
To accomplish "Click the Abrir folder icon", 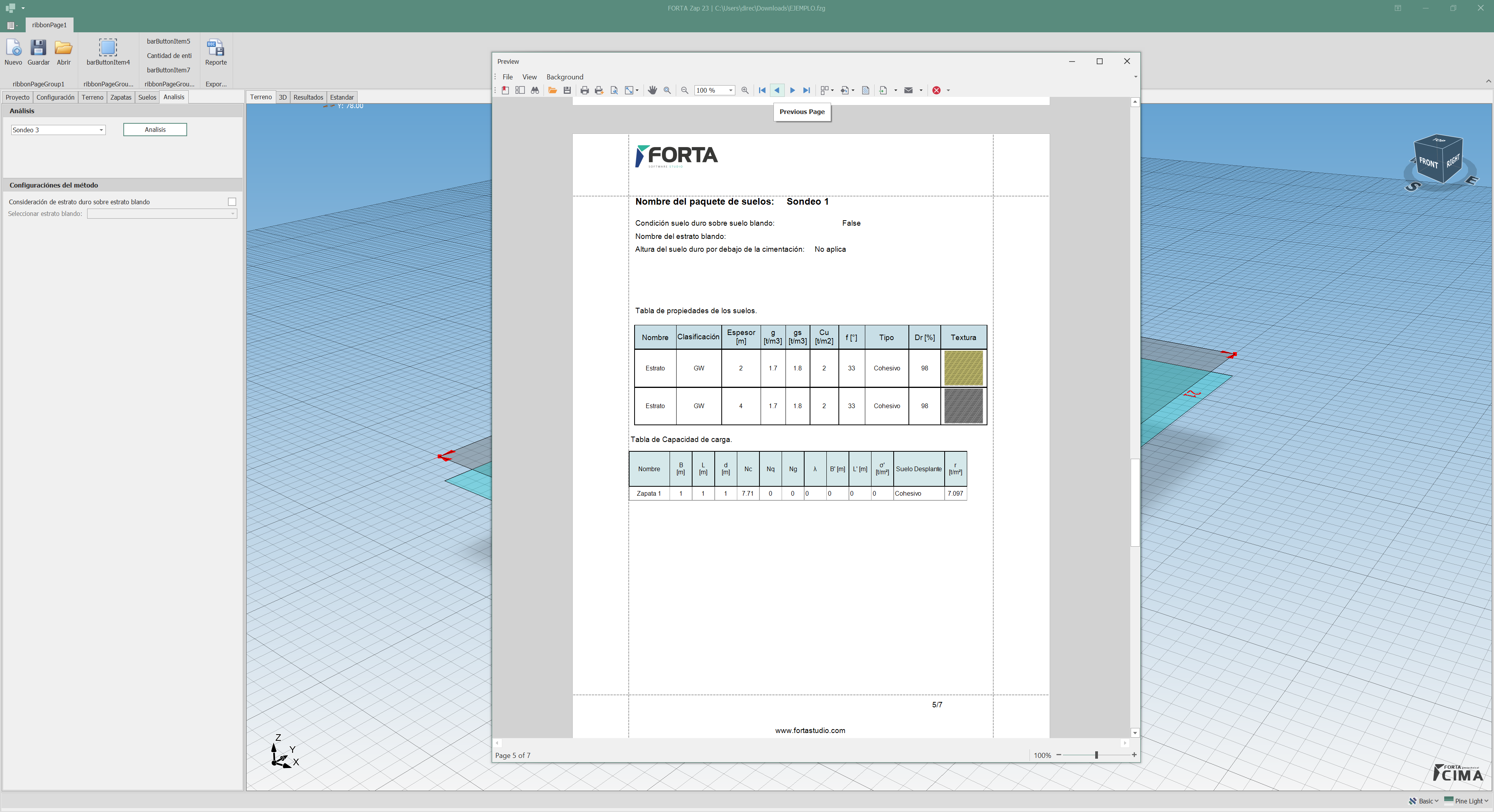I will tap(63, 48).
